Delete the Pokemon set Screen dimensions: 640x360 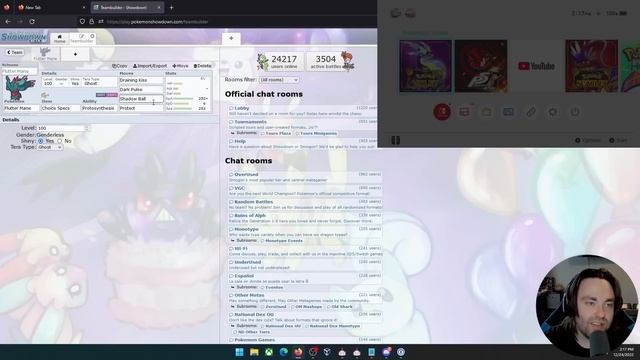pyautogui.click(x=202, y=66)
